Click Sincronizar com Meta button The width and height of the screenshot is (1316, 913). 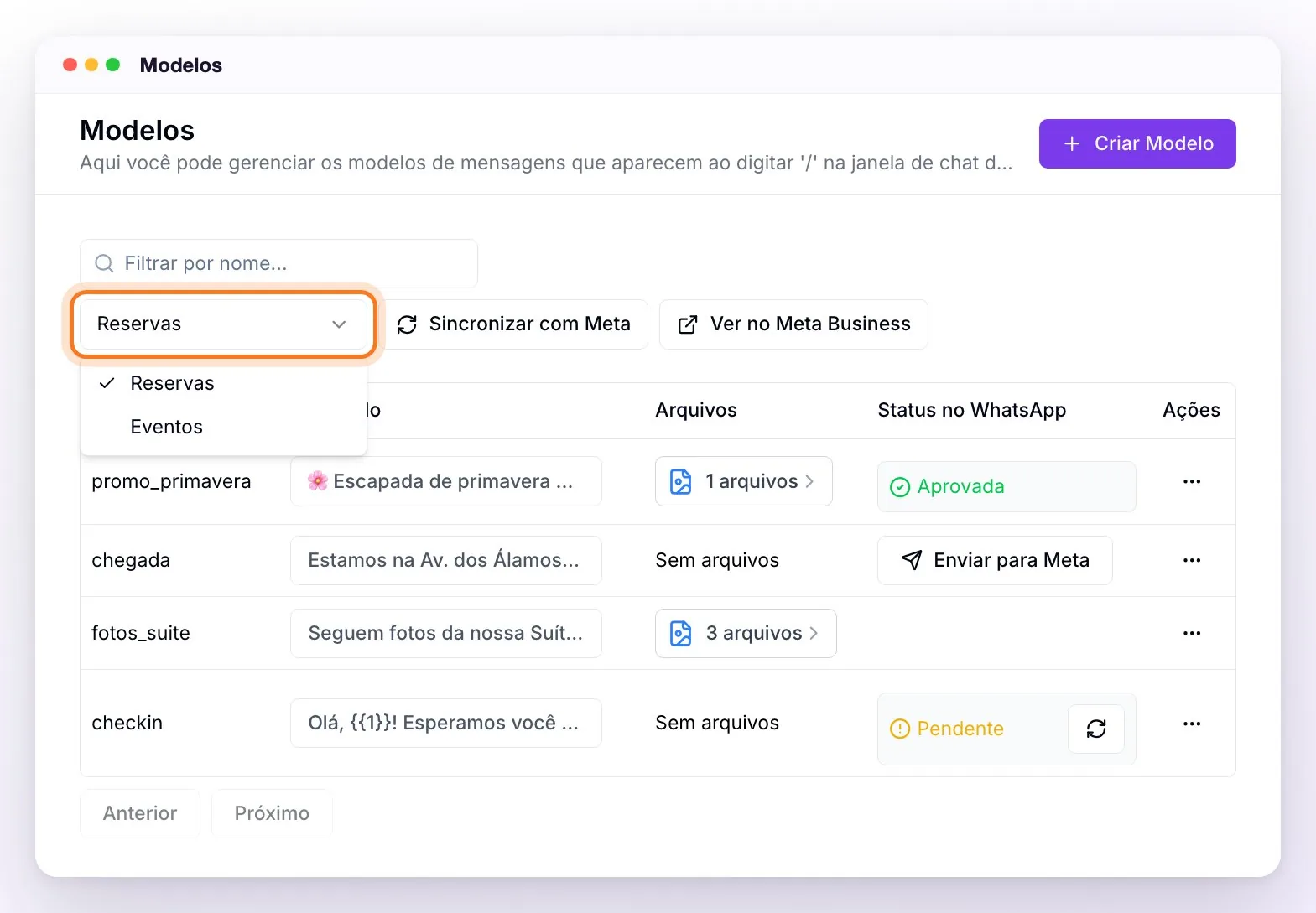click(x=516, y=324)
